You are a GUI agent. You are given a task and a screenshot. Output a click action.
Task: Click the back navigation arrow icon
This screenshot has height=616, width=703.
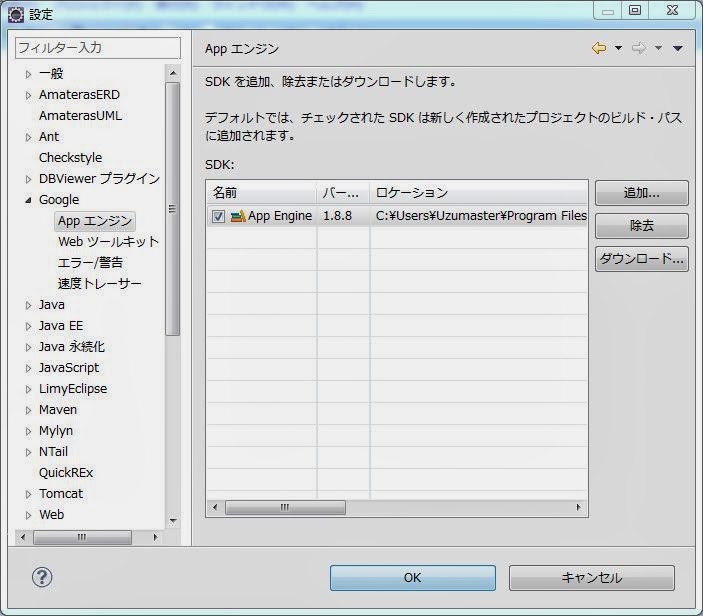(599, 48)
